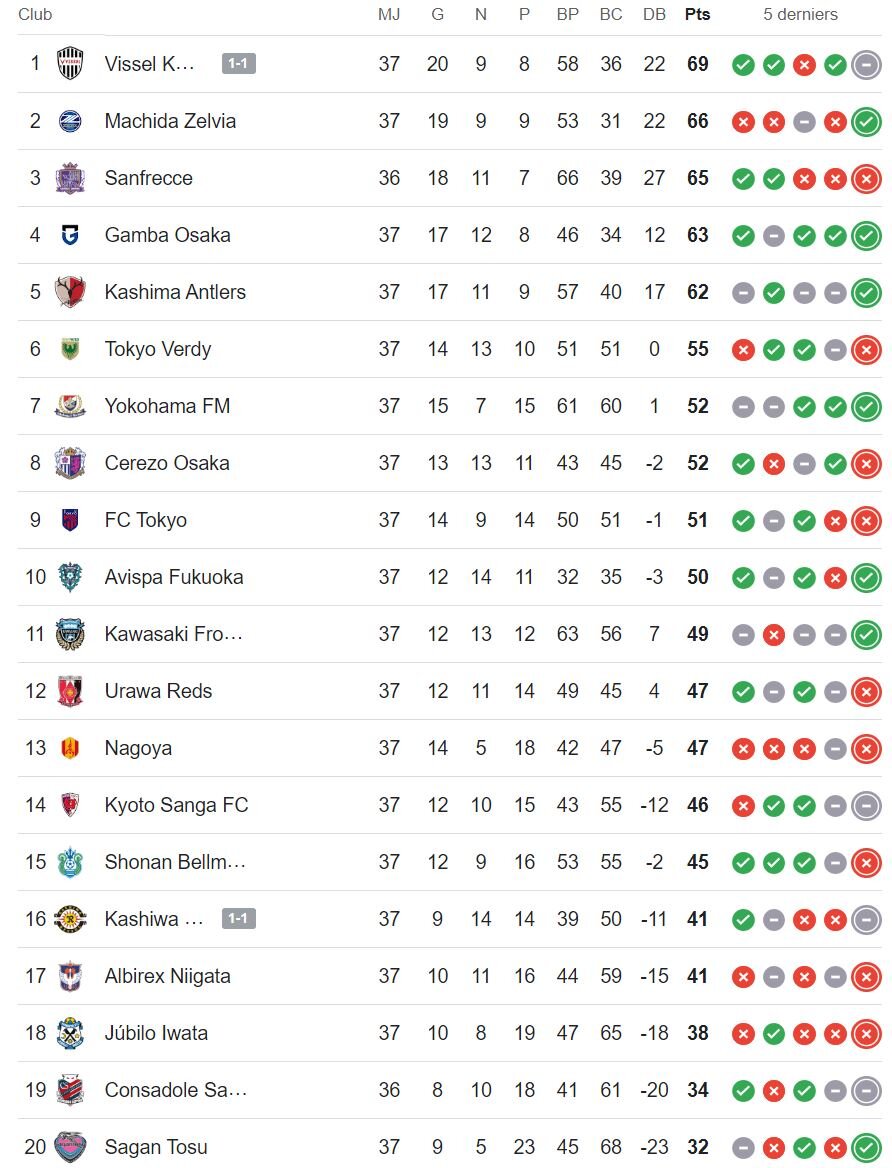Click Kashiwa's 1-1 live score badge
This screenshot has width=892, height=1168.
(x=239, y=919)
